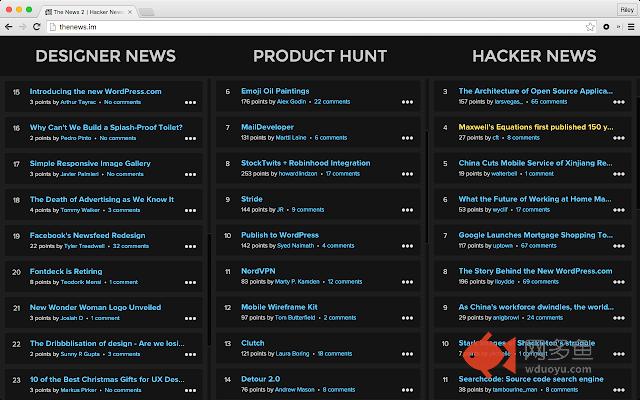The height and width of the screenshot is (400, 640).
Task: Reload the page with refresh icon
Action: (x=36, y=27)
